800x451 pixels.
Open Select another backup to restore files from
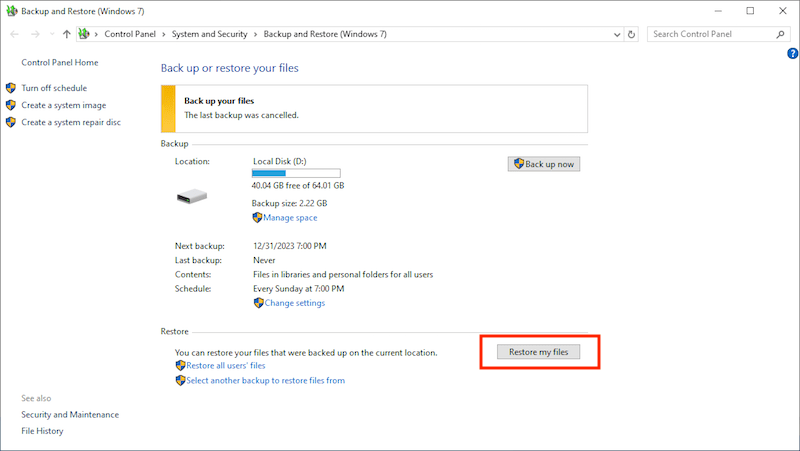tap(265, 380)
